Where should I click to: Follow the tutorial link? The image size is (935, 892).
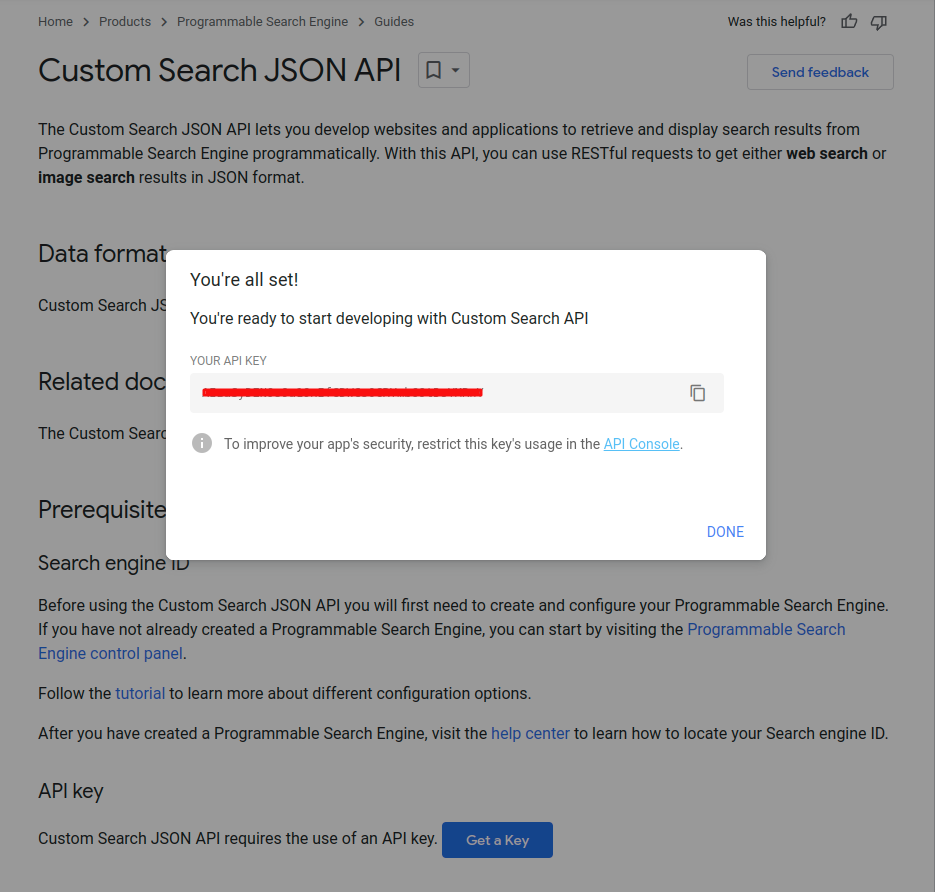coord(140,693)
